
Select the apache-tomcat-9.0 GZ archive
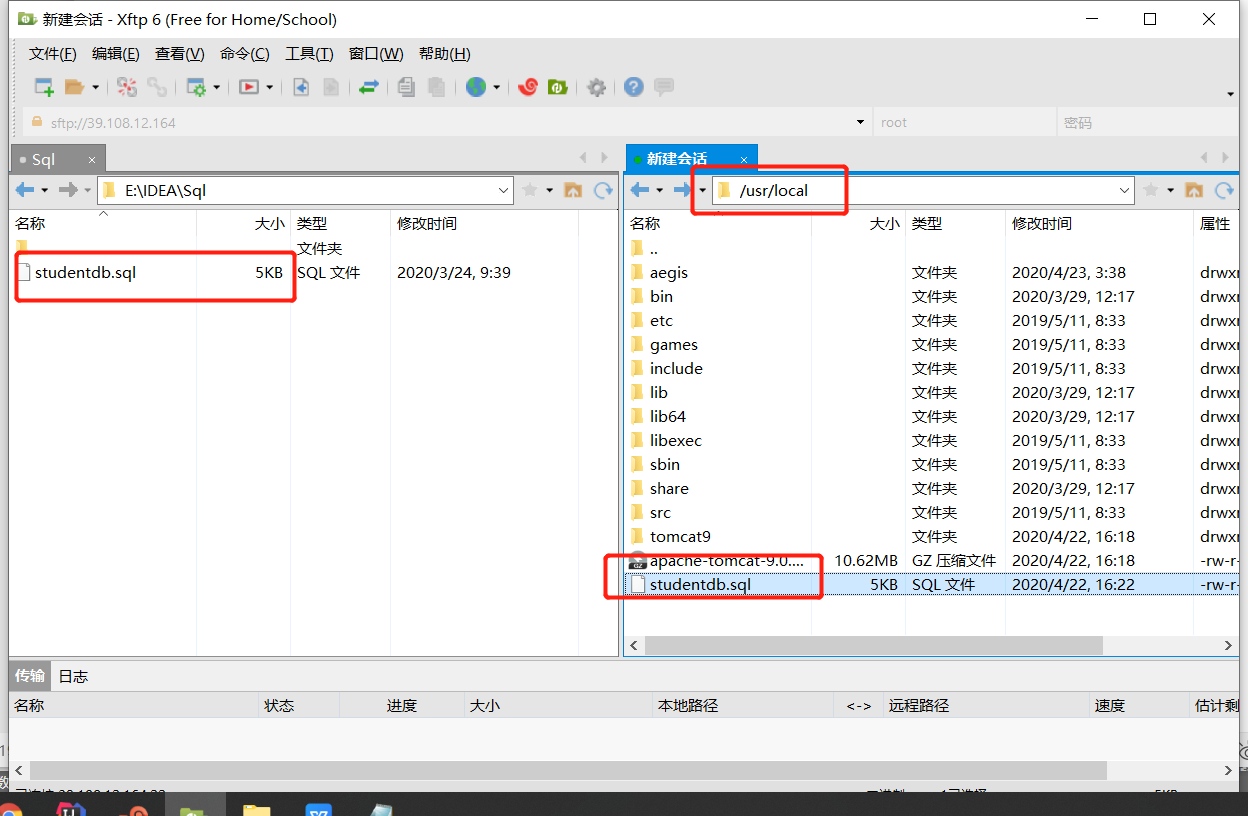point(727,560)
